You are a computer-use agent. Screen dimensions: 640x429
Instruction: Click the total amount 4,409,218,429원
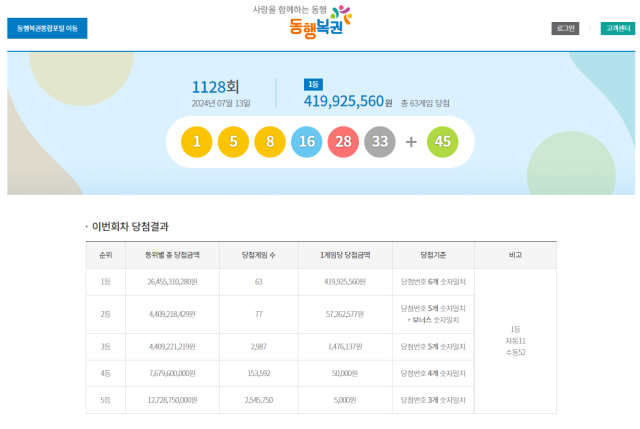click(x=172, y=314)
